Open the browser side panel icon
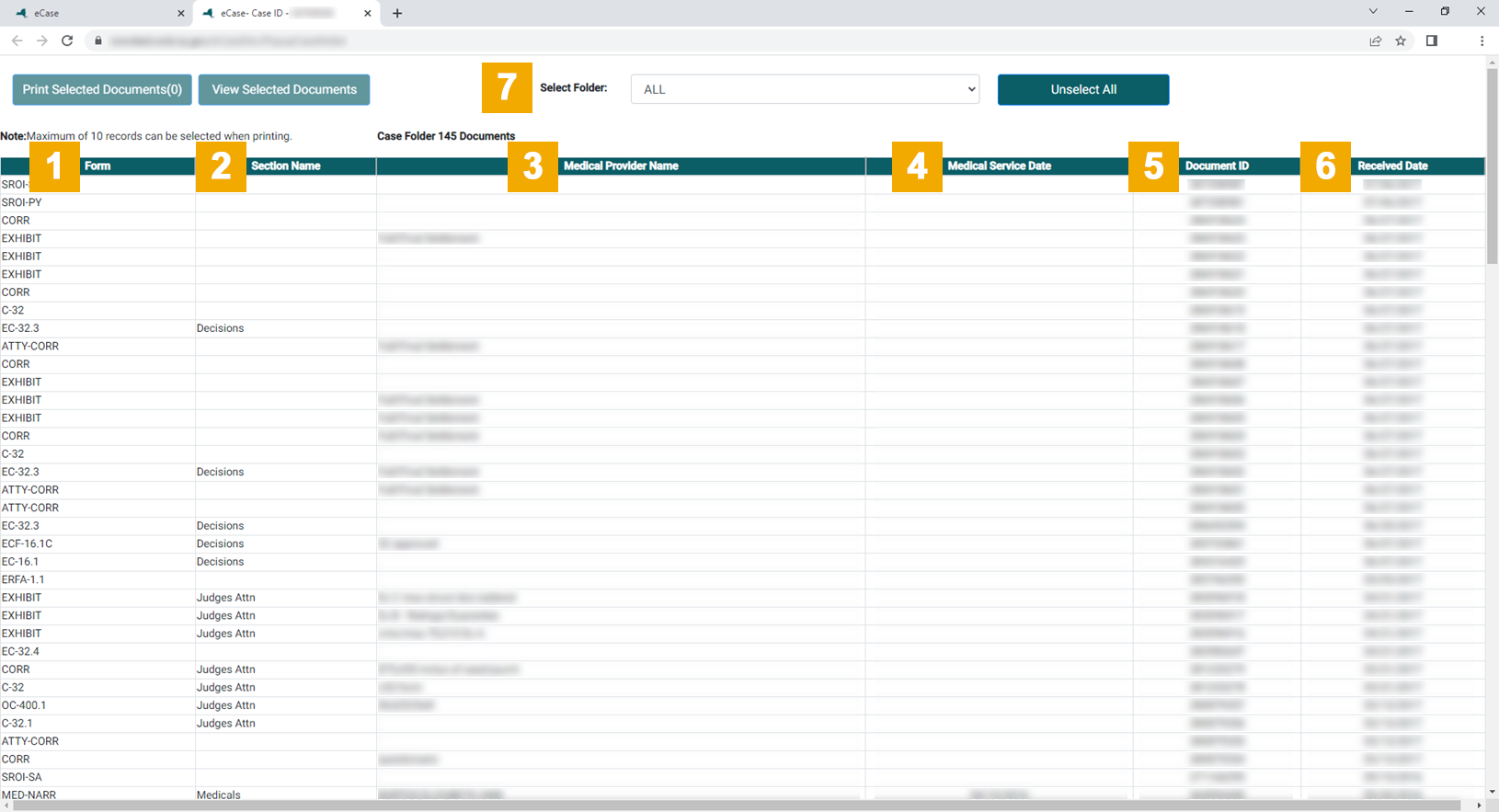1499x812 pixels. click(1432, 40)
